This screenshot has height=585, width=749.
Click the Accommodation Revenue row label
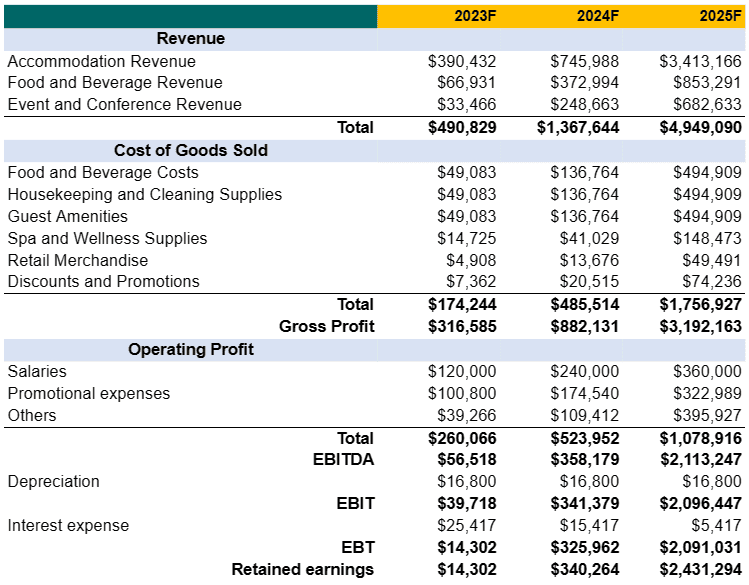[x=102, y=61]
